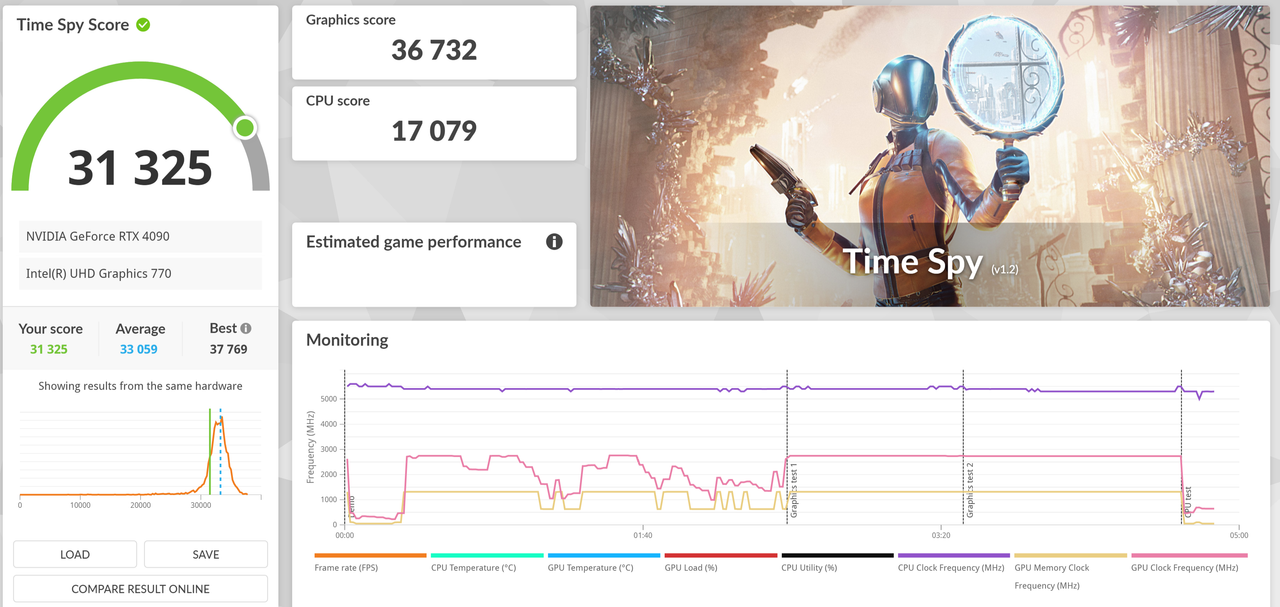Click the Estimated game performance title
This screenshot has width=1280, height=607.
pyautogui.click(x=413, y=242)
